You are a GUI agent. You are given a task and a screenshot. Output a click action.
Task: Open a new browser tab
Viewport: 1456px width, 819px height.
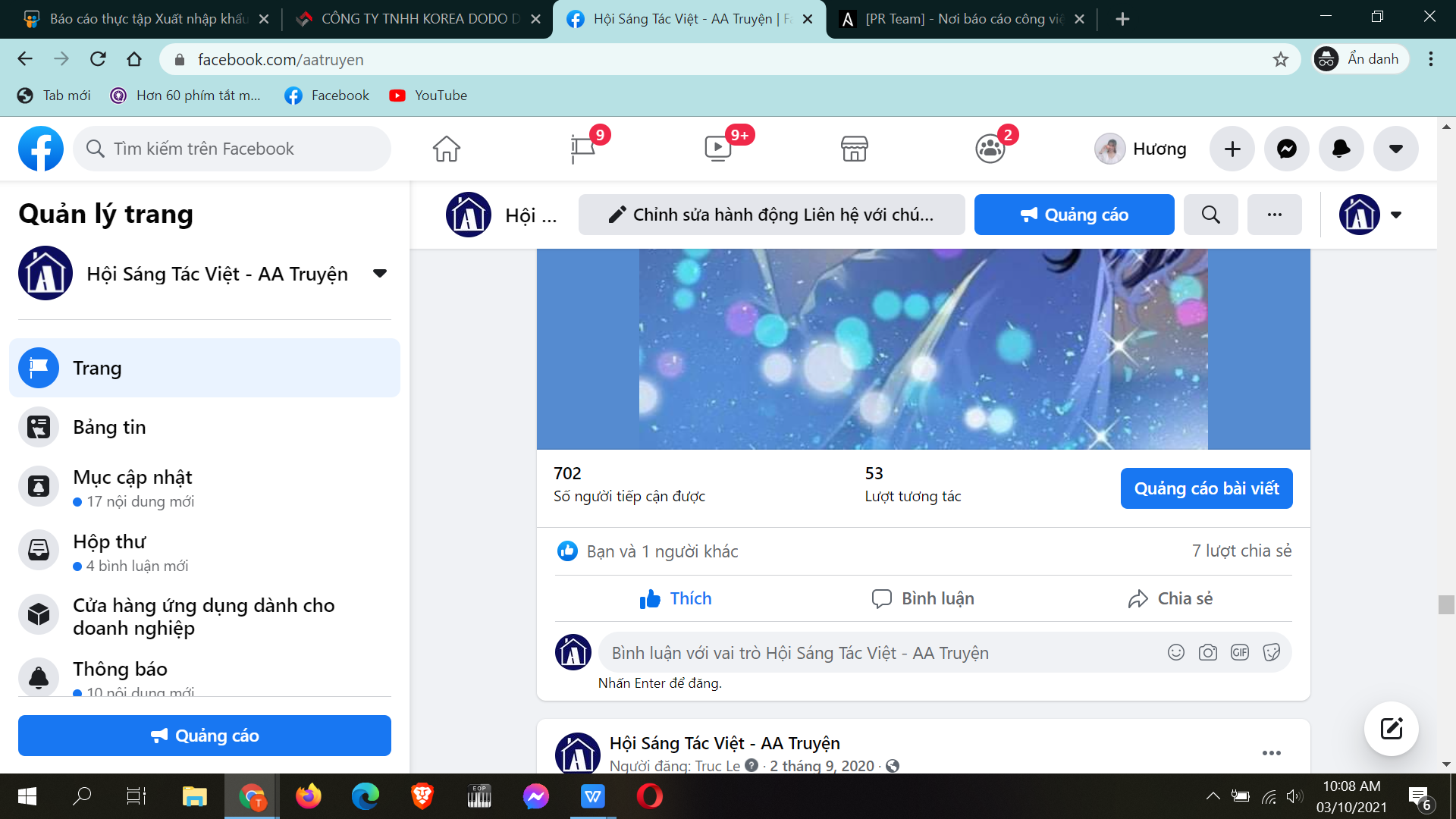tap(1123, 19)
